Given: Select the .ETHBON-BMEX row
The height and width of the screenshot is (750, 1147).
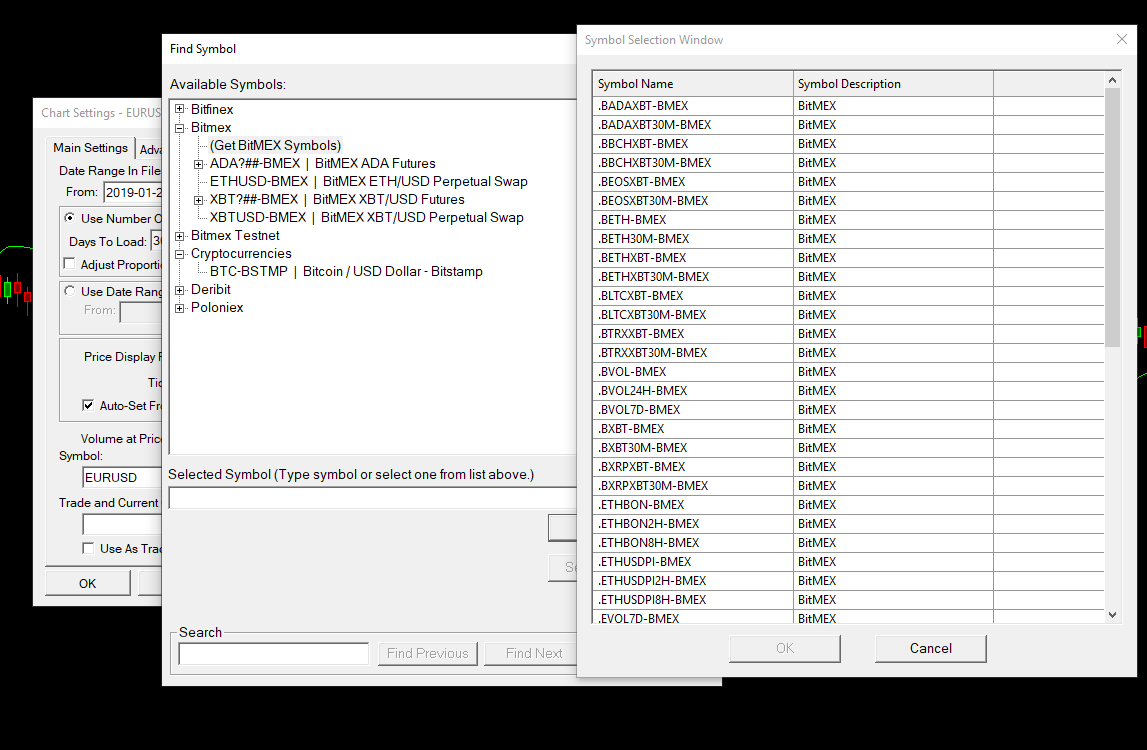Looking at the screenshot, I should pos(849,506).
